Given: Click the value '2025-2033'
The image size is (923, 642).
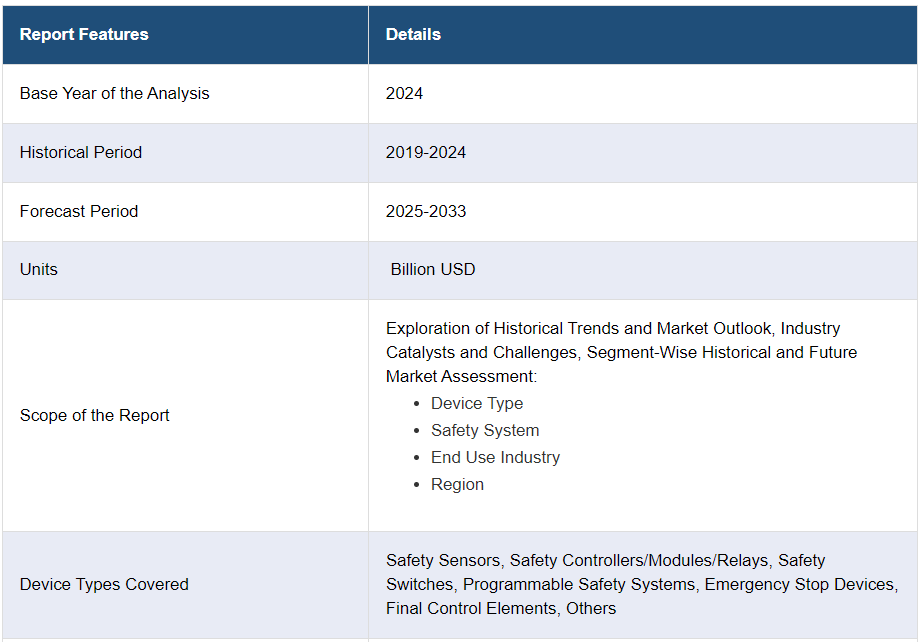Looking at the screenshot, I should pyautogui.click(x=426, y=211).
